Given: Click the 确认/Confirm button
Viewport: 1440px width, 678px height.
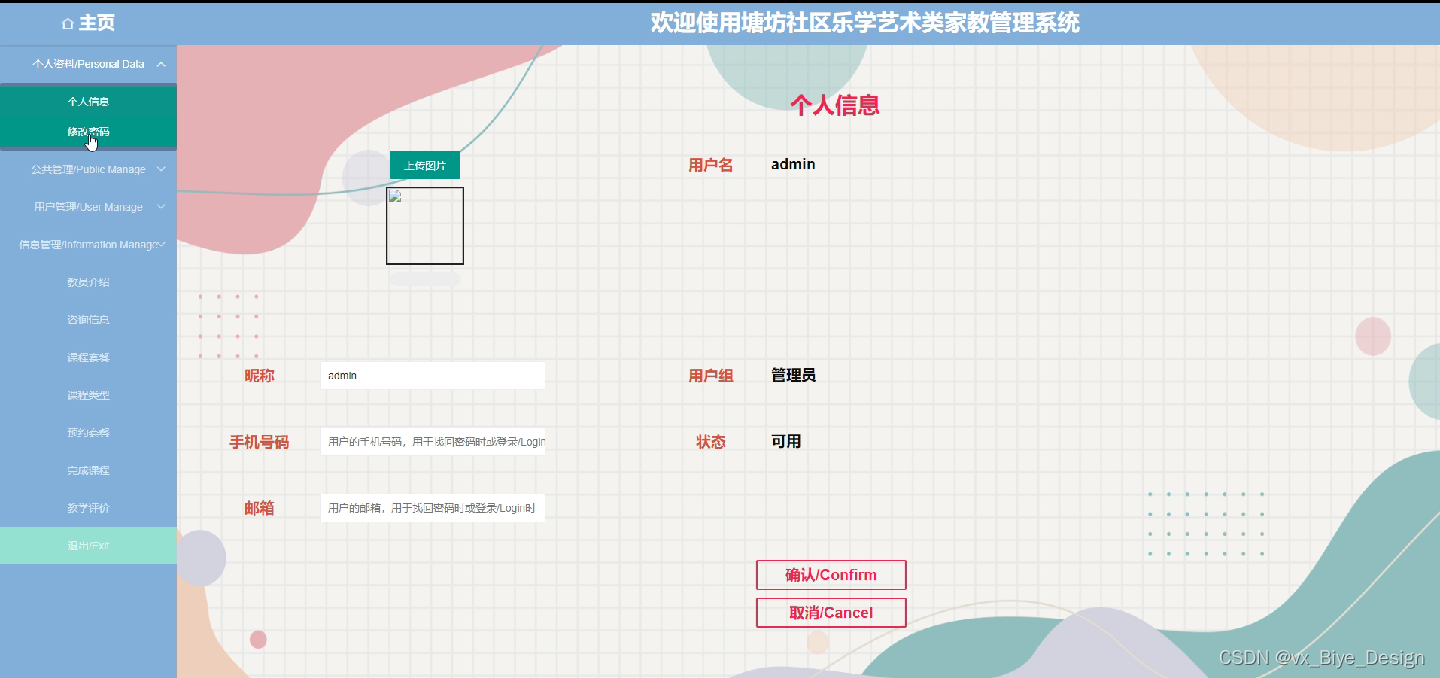Looking at the screenshot, I should [831, 575].
